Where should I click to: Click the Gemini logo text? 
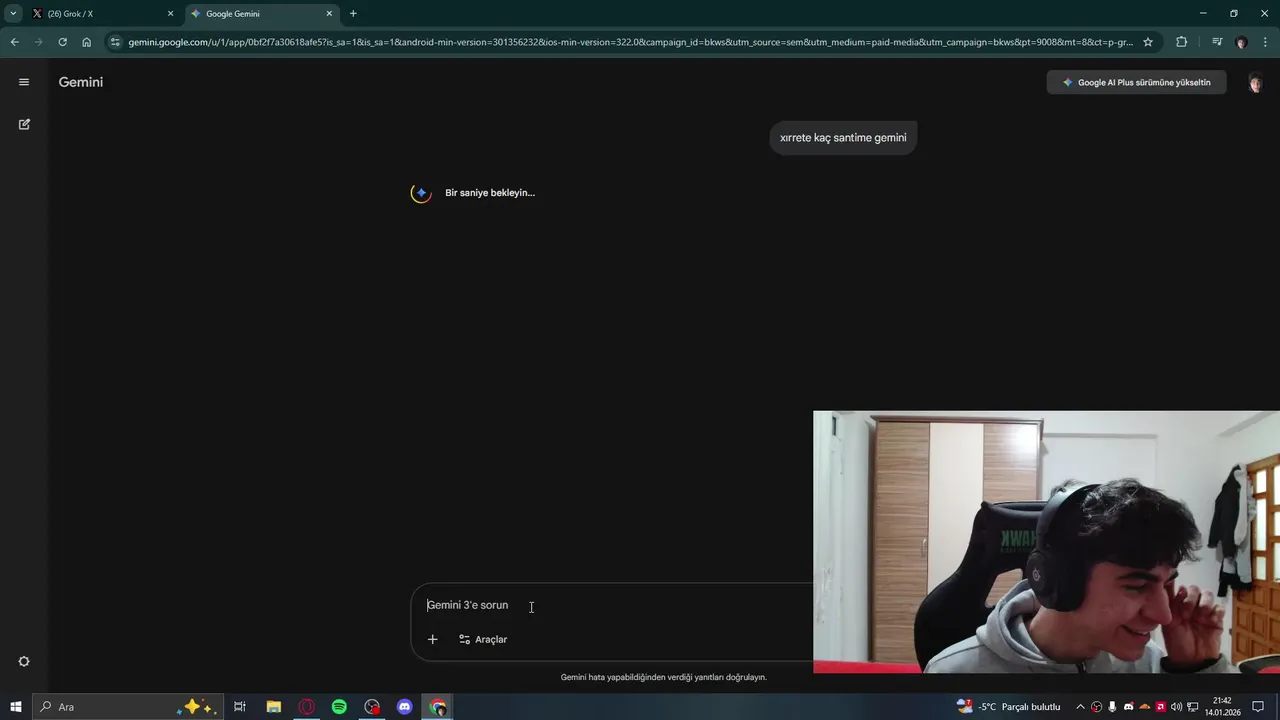(81, 82)
